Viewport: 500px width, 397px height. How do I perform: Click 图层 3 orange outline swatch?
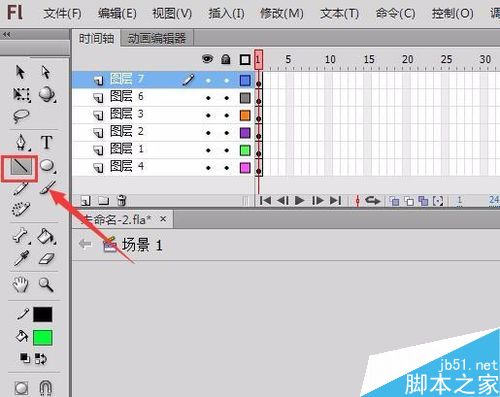(x=245, y=115)
